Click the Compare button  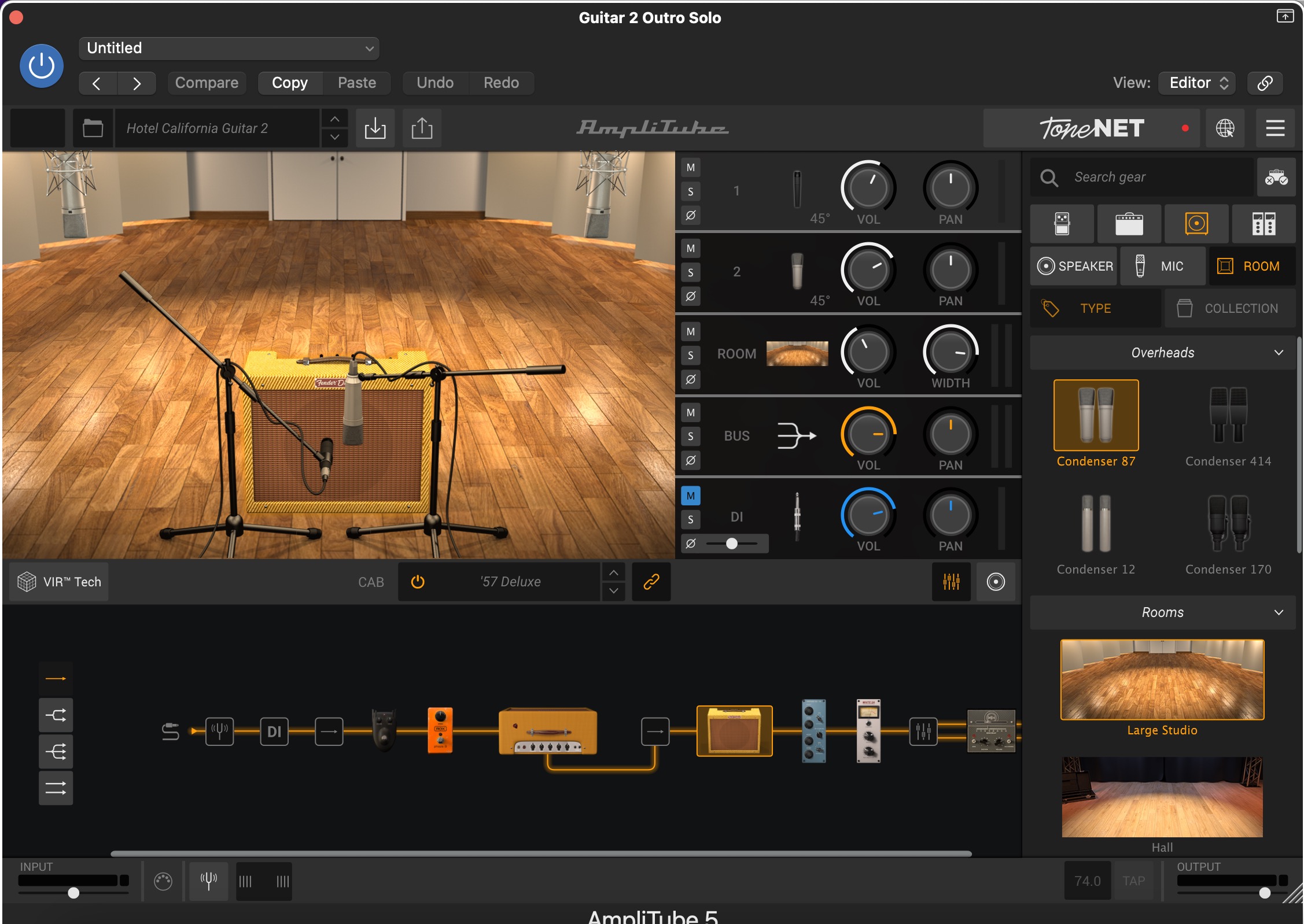click(207, 83)
